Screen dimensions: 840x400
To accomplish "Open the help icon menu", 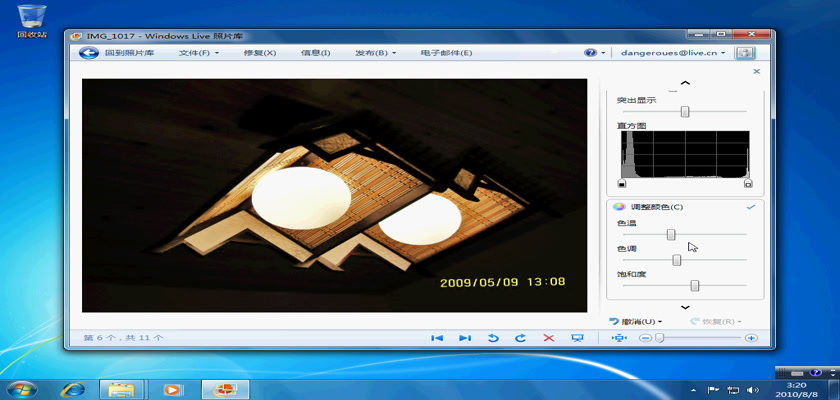I will click(592, 53).
